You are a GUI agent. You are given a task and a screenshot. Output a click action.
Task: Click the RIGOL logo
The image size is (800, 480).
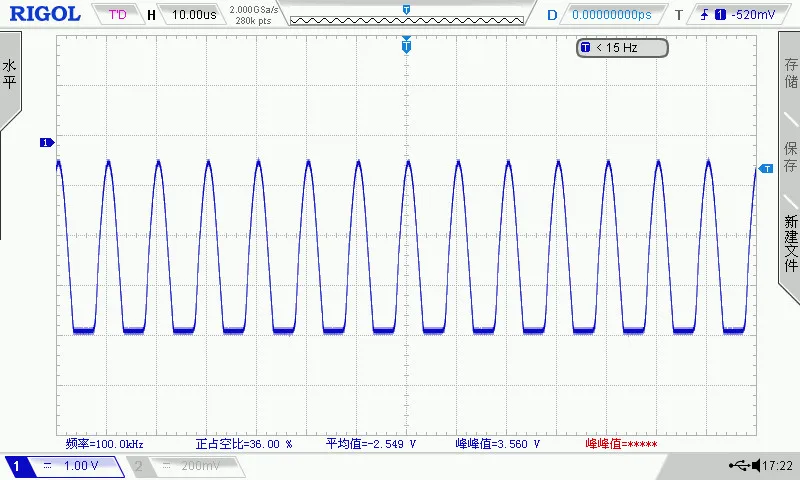(x=45, y=14)
